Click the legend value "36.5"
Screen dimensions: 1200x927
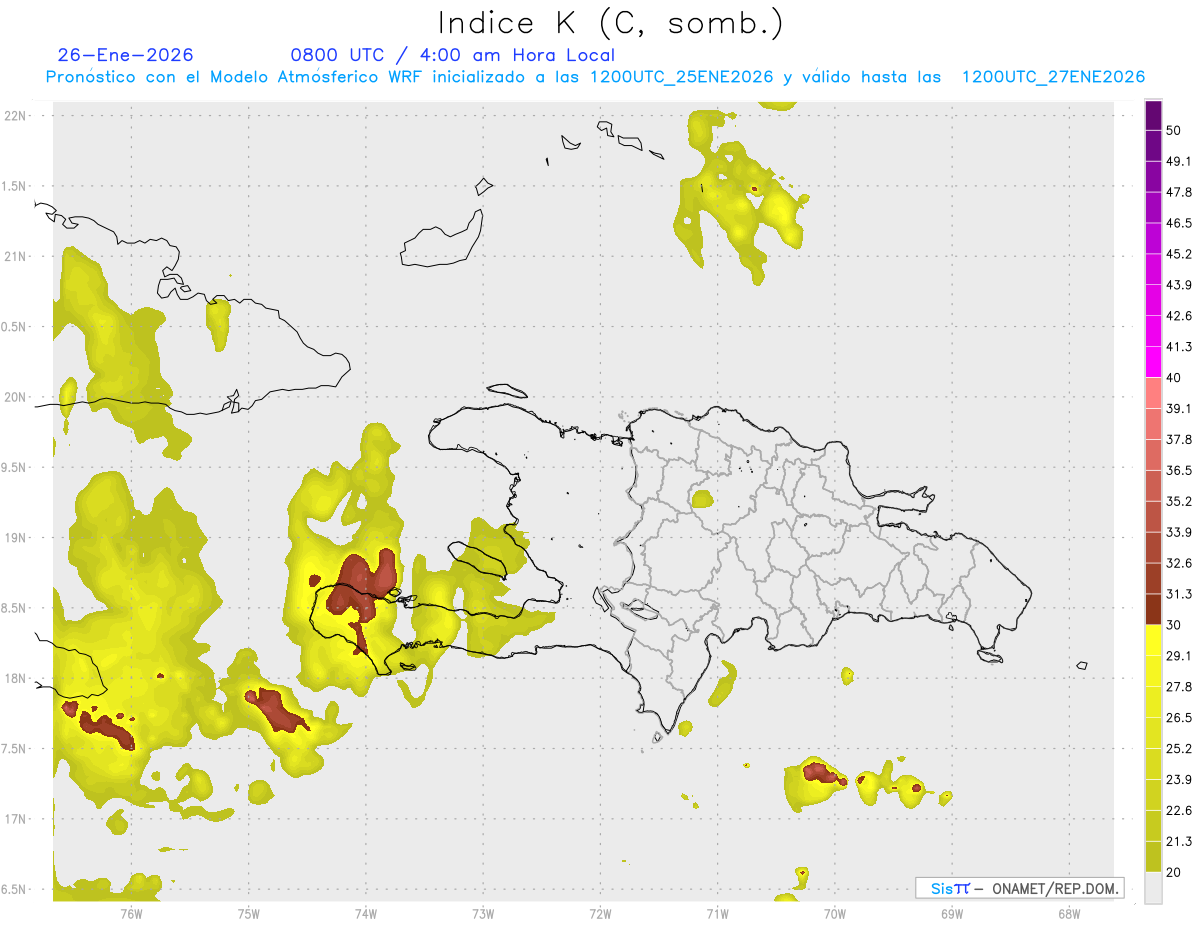click(1179, 470)
